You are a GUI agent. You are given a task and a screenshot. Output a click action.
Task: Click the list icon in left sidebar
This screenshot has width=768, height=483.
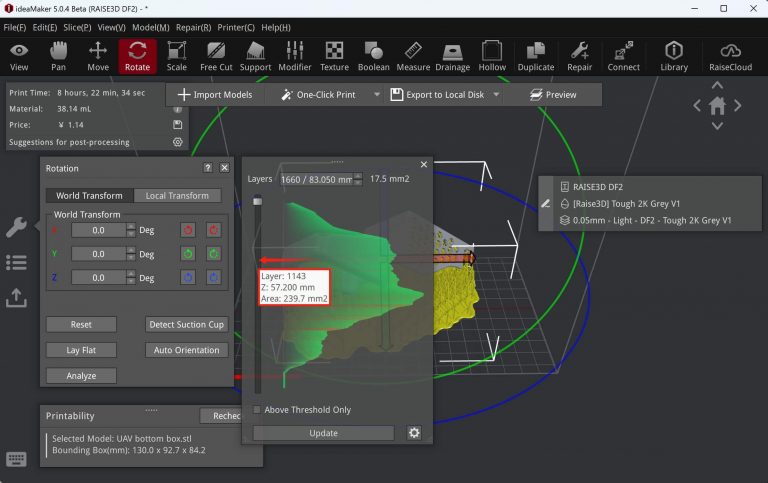pyautogui.click(x=16, y=263)
